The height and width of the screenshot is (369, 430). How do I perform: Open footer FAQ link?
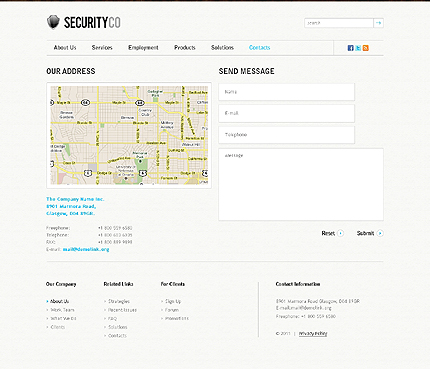(112, 318)
